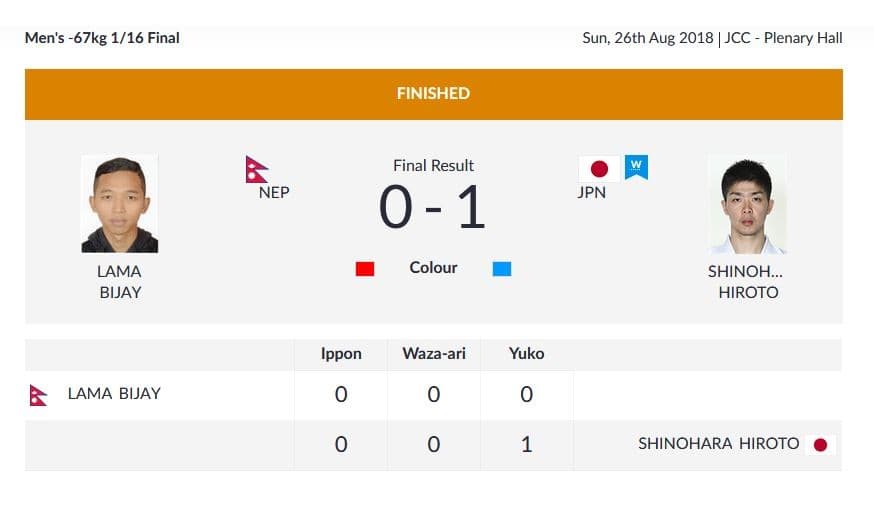Click the orange FINISHED status banner

click(x=433, y=93)
